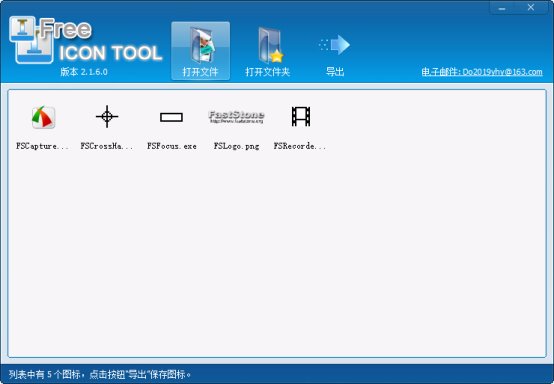The width and height of the screenshot is (554, 384).
Task: Click the Open File (打开文件) toolbar button
Action: pyautogui.click(x=200, y=51)
